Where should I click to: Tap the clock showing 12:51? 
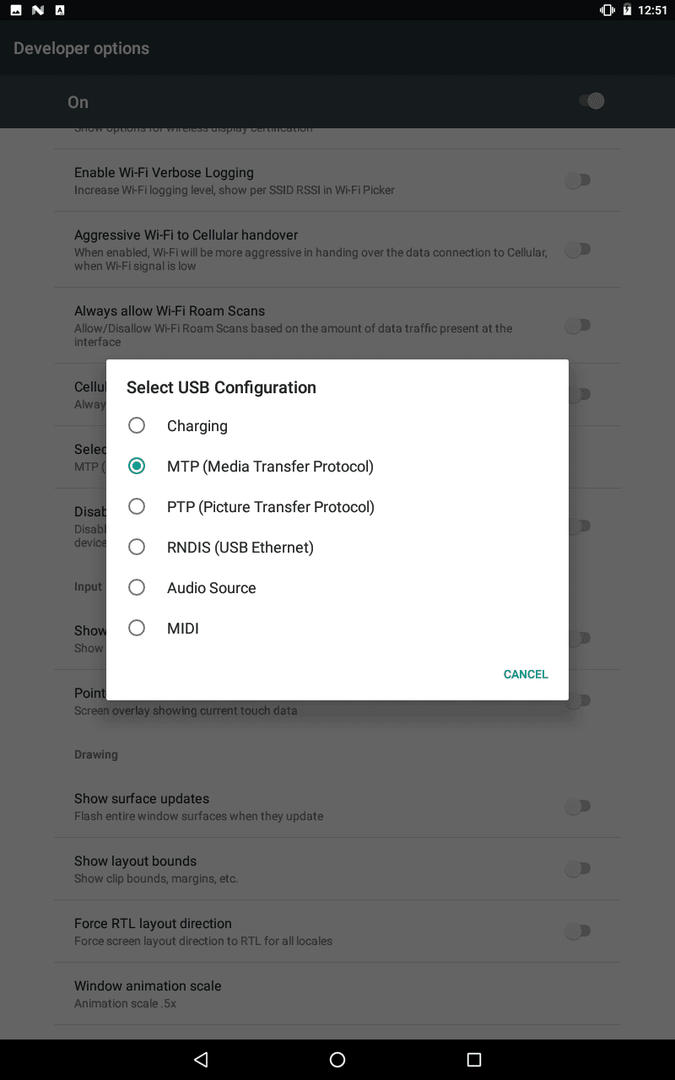pos(652,10)
